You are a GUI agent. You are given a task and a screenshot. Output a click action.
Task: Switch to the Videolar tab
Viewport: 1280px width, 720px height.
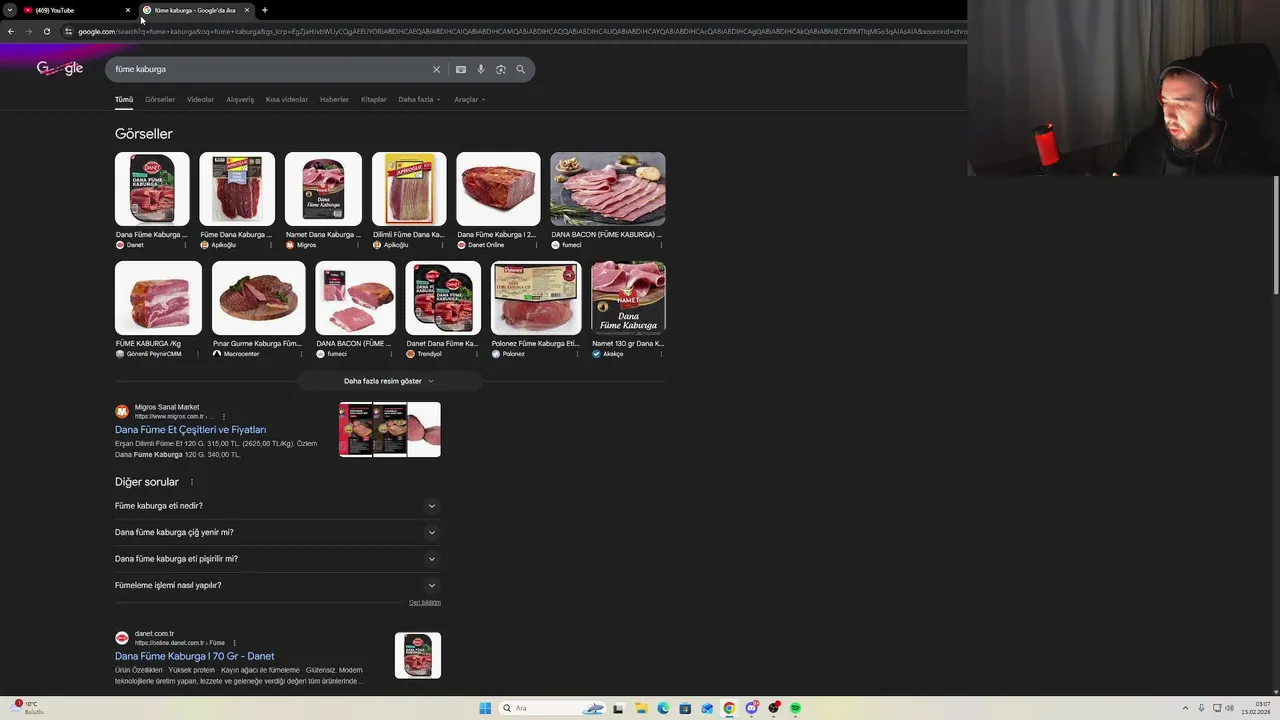tap(200, 99)
